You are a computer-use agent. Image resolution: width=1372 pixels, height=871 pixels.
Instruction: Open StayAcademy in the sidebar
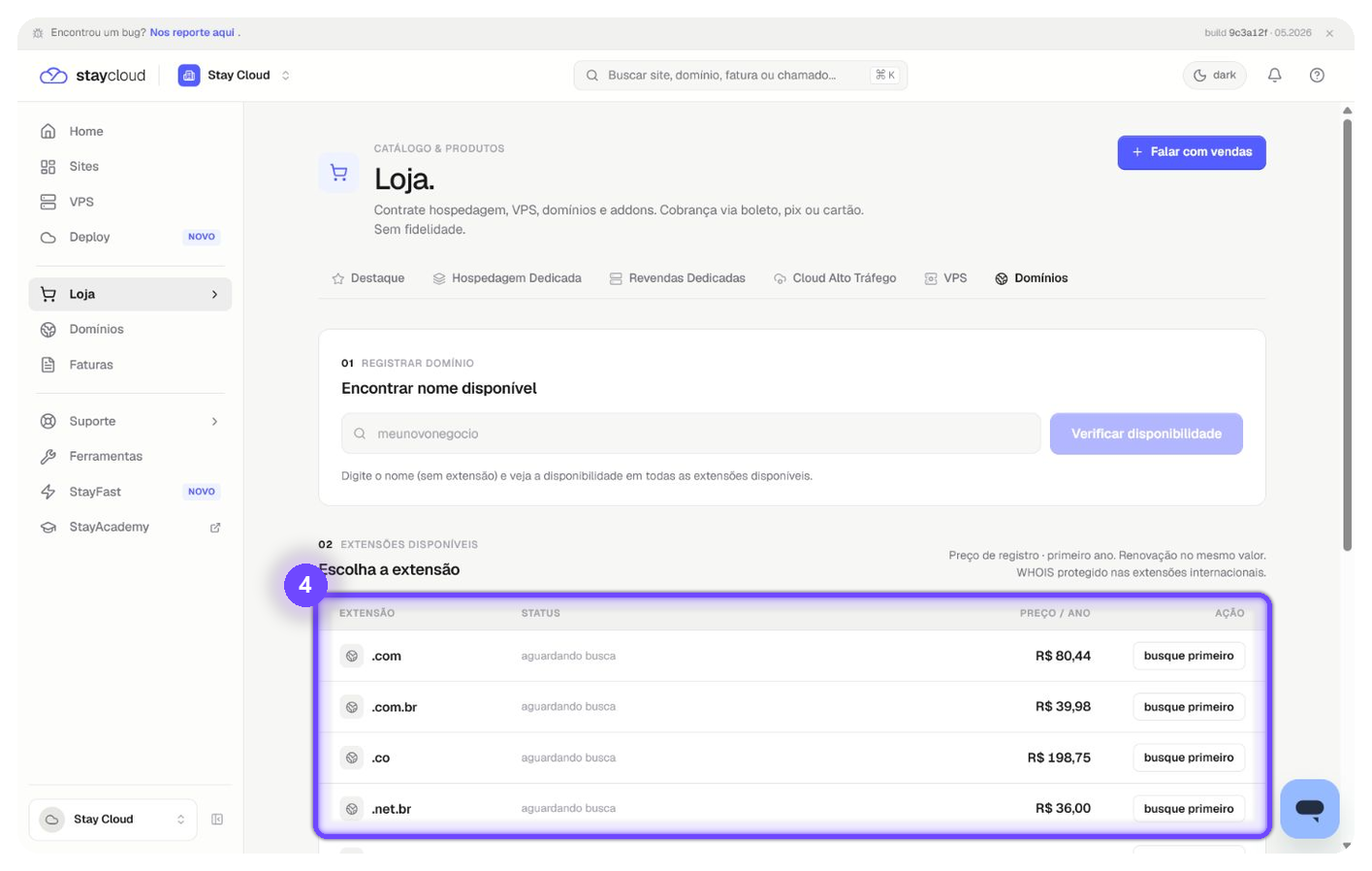pos(130,527)
